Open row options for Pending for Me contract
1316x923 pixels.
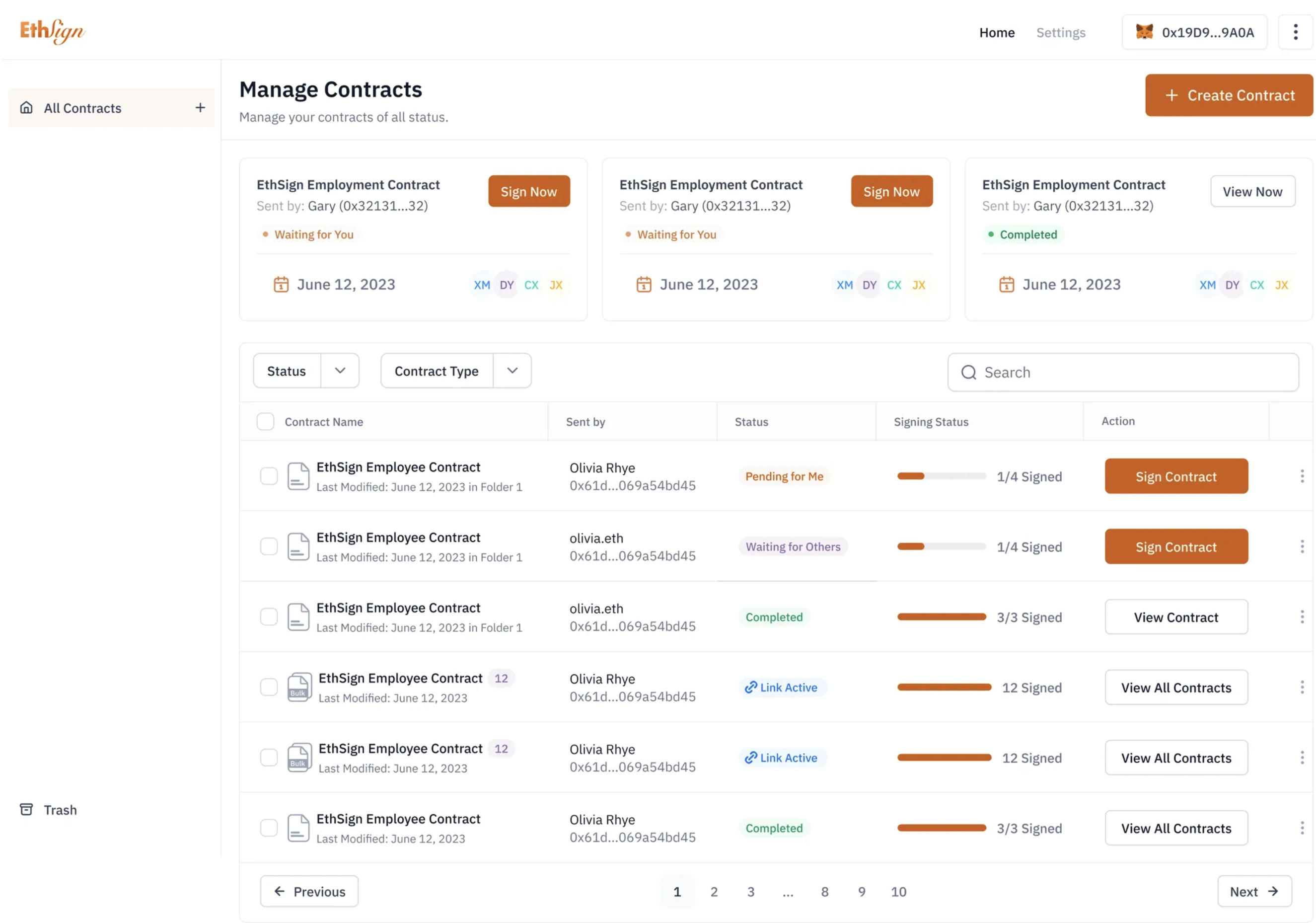(x=1302, y=476)
